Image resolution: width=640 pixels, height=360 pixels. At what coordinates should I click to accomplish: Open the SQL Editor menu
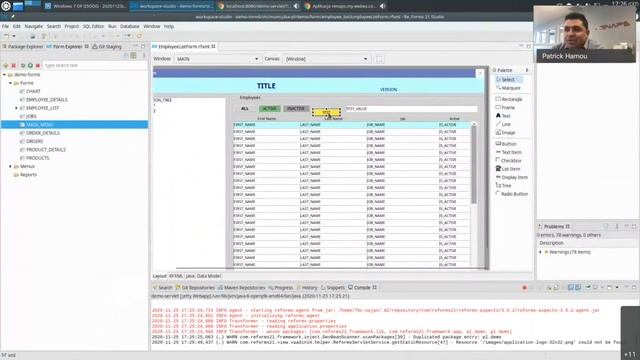(x=93, y=26)
